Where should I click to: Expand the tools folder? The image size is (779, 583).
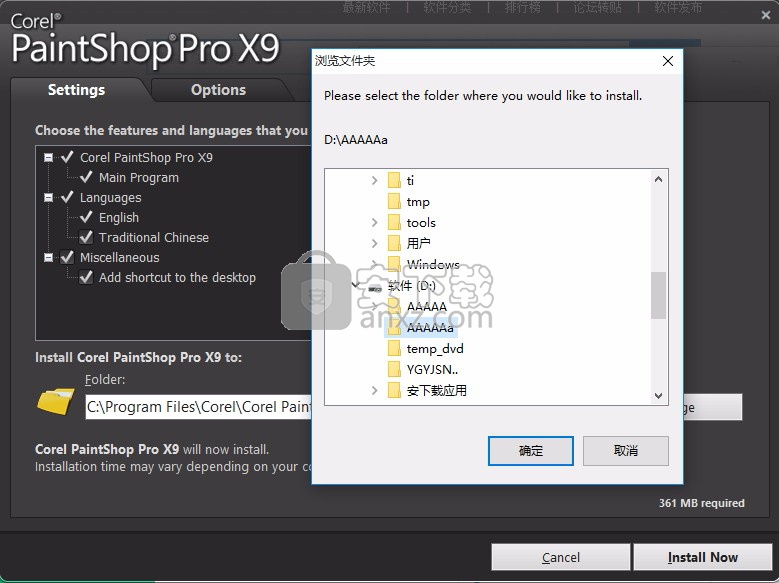point(375,223)
